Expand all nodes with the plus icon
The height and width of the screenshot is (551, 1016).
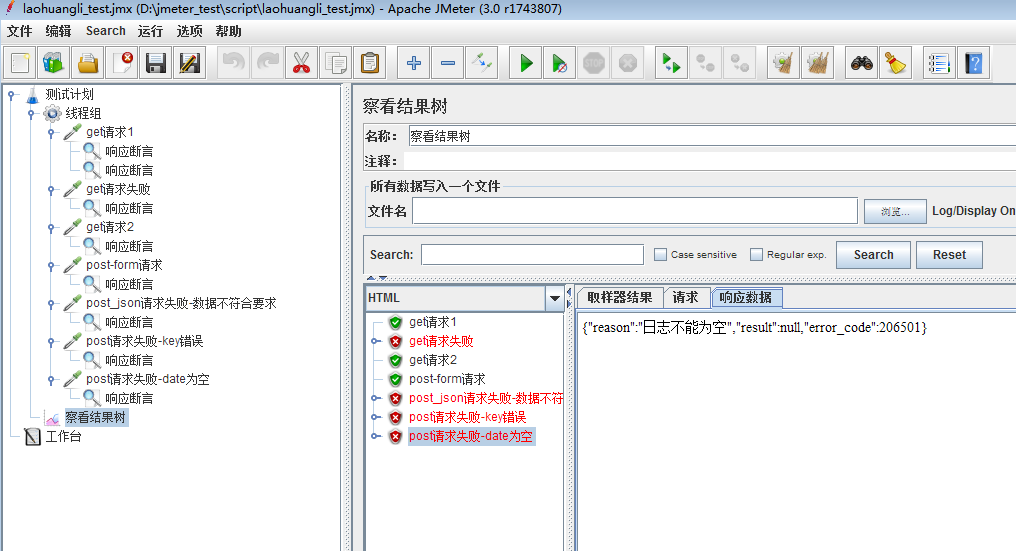click(413, 63)
